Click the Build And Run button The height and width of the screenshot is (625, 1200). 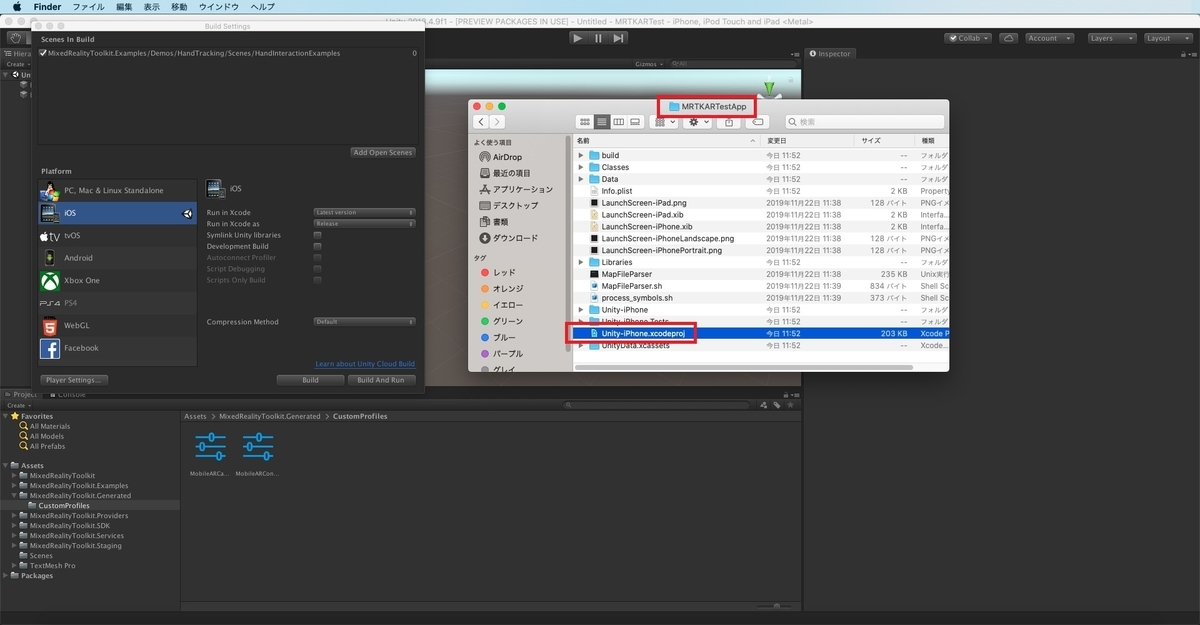tap(381, 380)
